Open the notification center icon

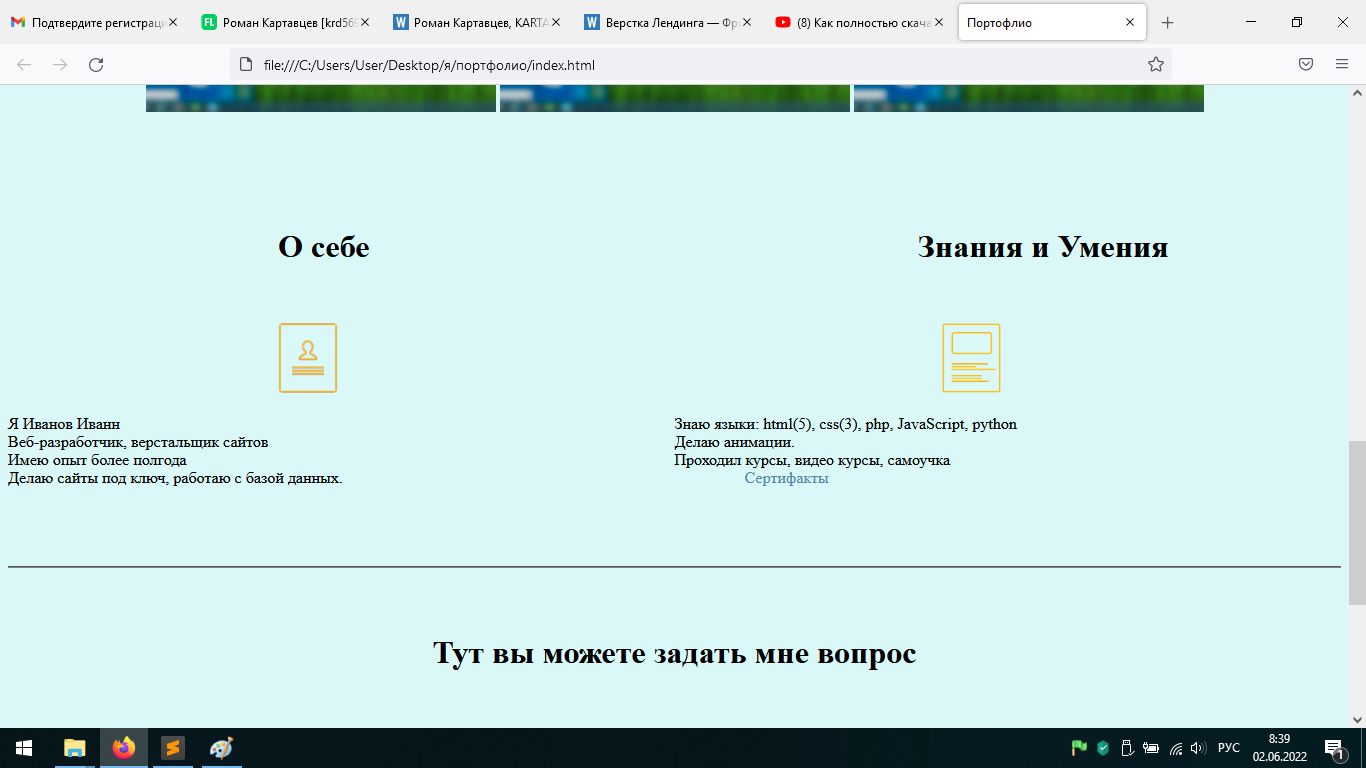tap(1335, 748)
